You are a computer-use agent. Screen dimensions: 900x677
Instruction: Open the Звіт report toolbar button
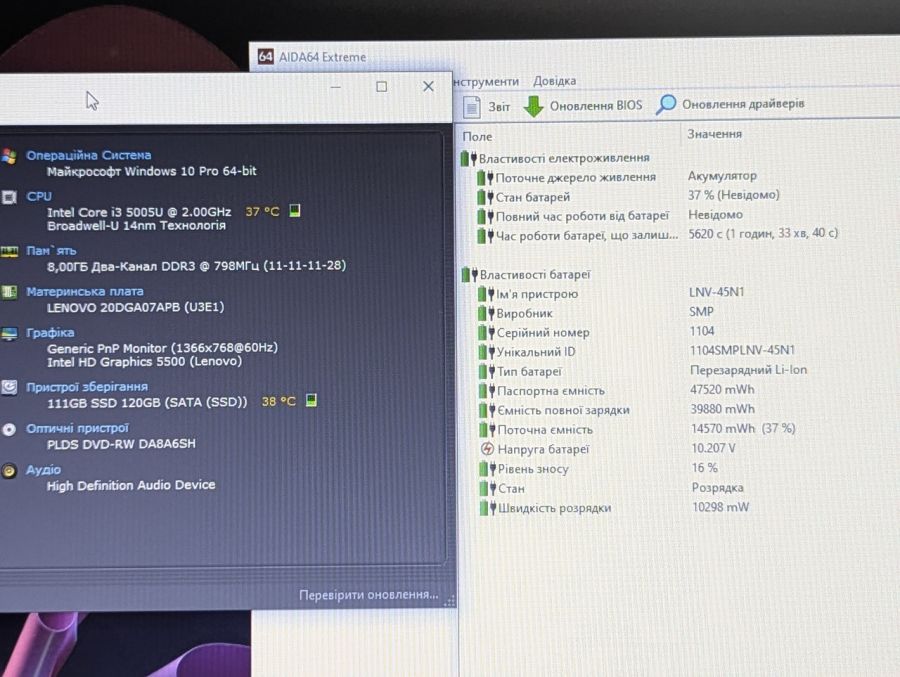coord(487,107)
